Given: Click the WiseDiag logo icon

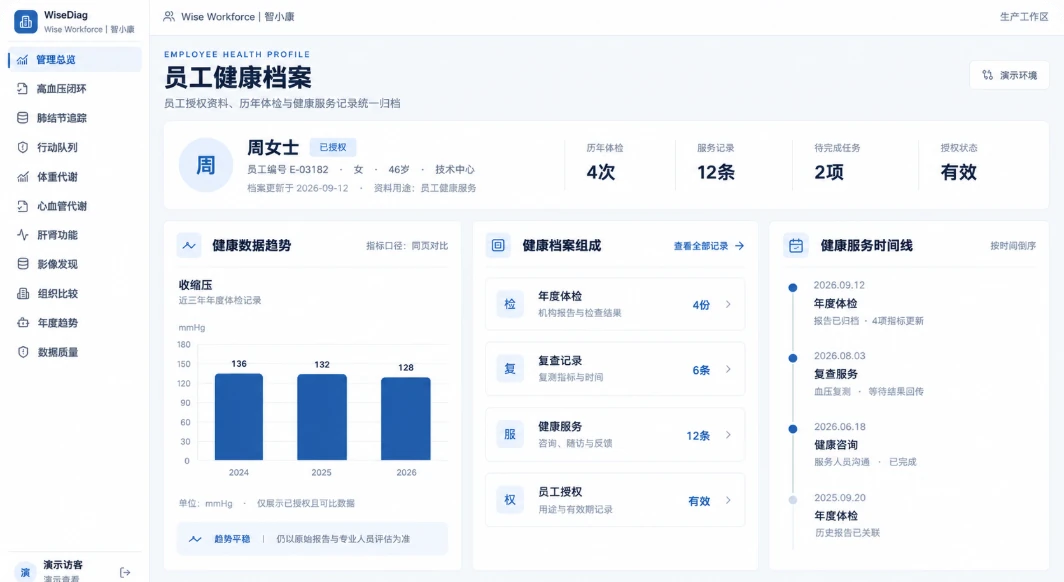Looking at the screenshot, I should point(26,22).
